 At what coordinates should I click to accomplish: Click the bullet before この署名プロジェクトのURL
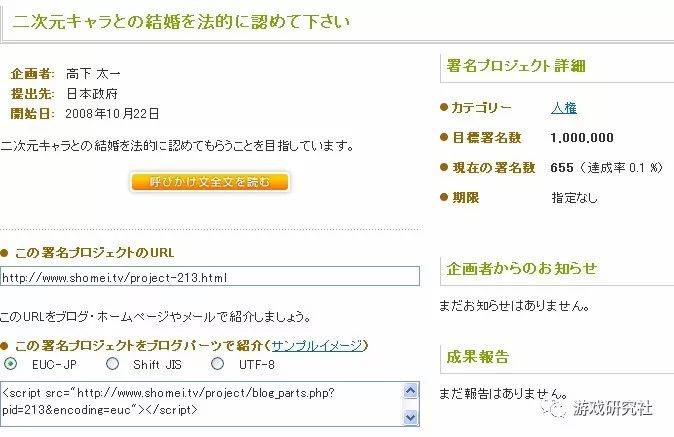tap(4, 253)
